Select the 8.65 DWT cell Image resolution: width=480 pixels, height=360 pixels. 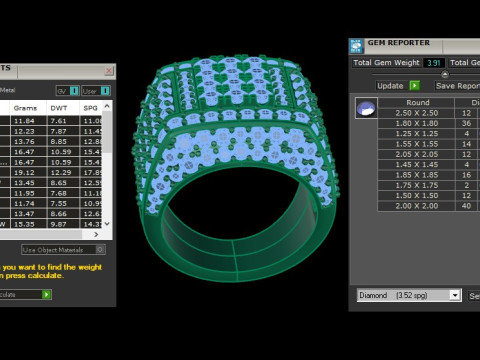pyautogui.click(x=63, y=183)
